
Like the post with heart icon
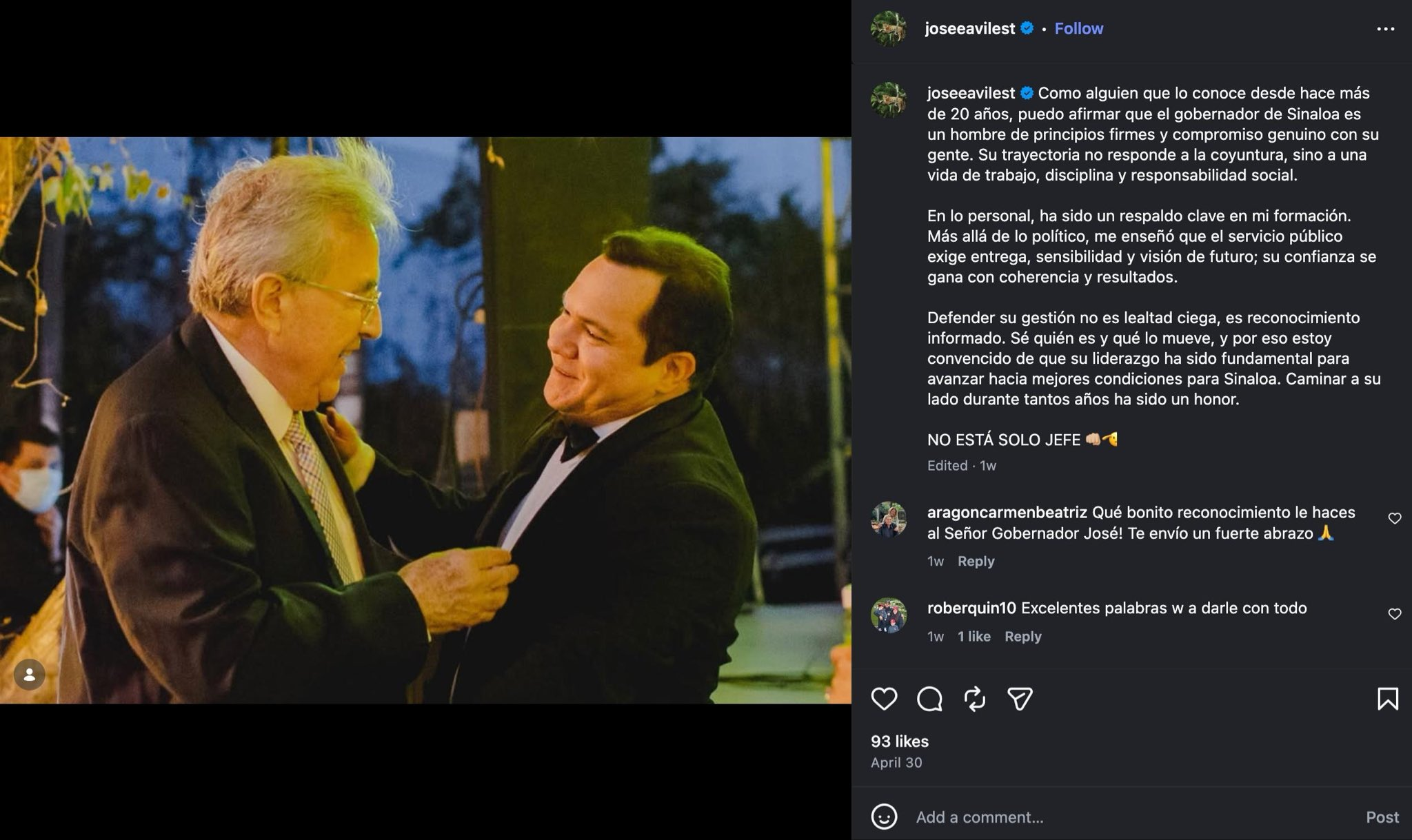coord(884,699)
